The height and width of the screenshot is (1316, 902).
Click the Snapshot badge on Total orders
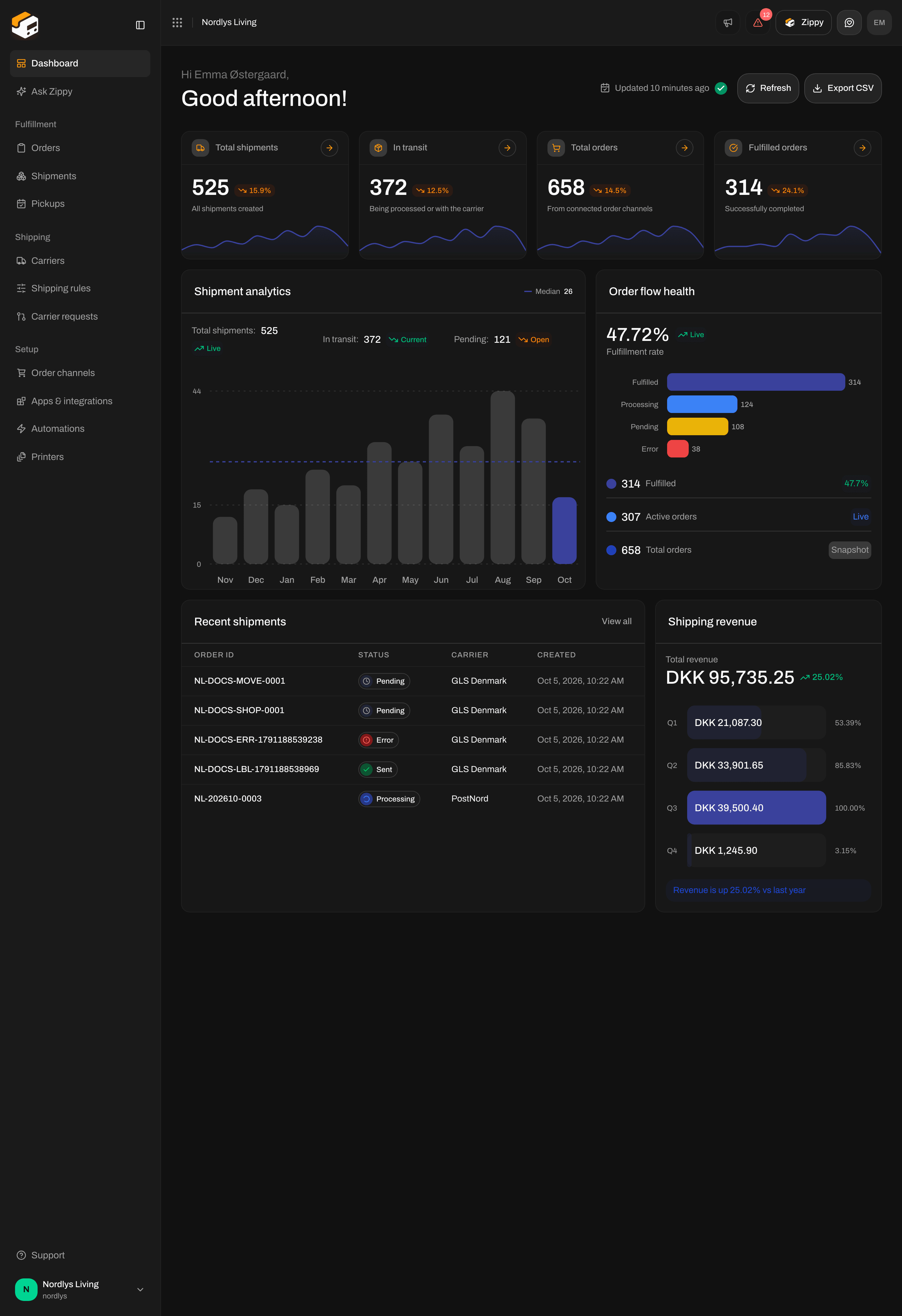pyautogui.click(x=849, y=550)
